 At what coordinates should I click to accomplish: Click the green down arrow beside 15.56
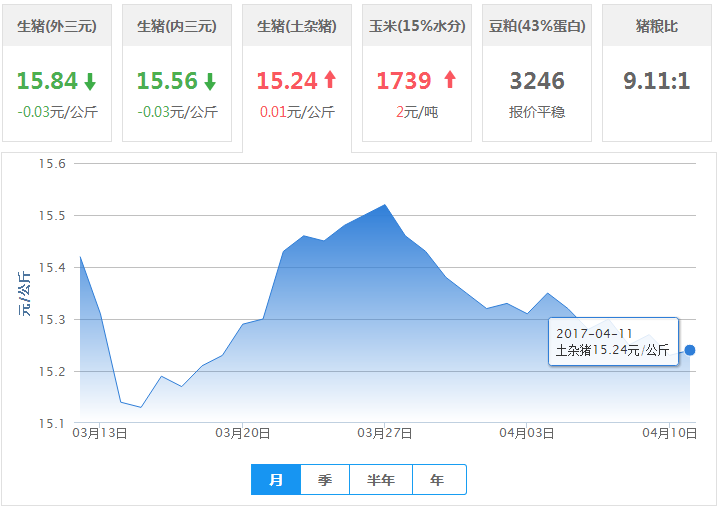[x=210, y=81]
